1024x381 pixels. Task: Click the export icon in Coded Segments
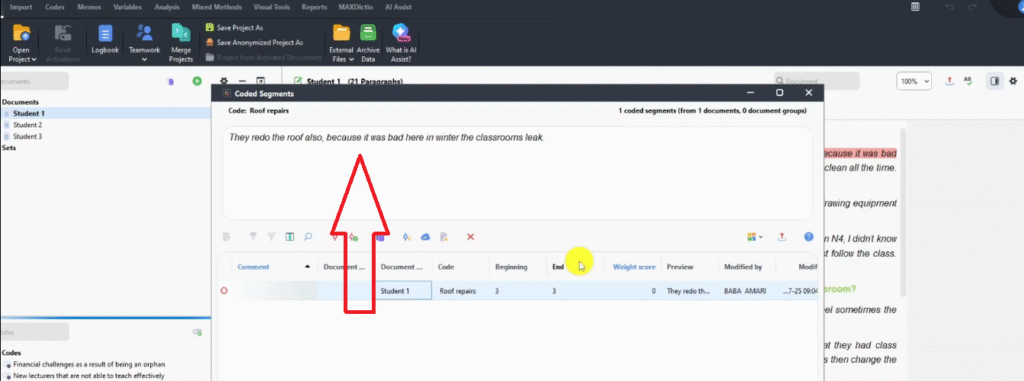pyautogui.click(x=782, y=237)
